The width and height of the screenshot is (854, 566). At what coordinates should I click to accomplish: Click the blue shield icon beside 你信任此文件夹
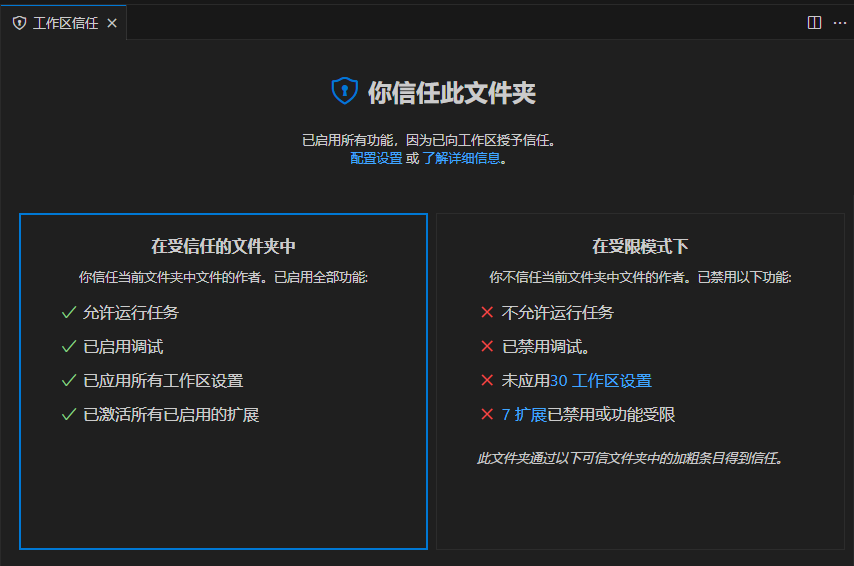pyautogui.click(x=344, y=91)
